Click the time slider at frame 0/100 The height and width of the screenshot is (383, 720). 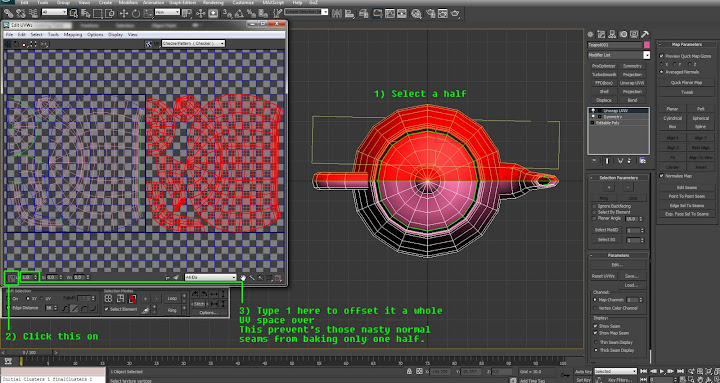pos(28,352)
